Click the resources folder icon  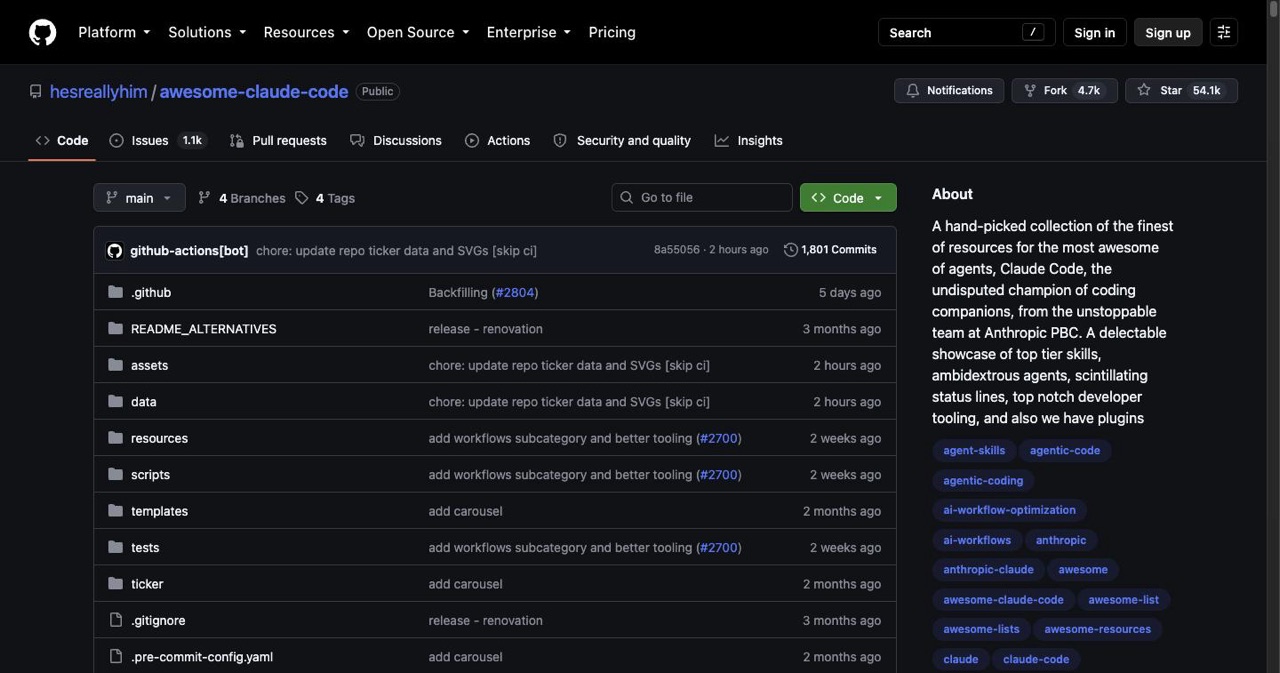[x=115, y=438]
